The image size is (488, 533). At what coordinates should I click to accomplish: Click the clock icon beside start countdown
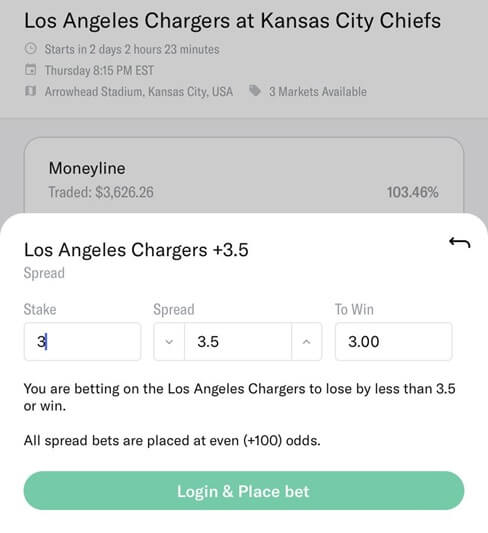pos(31,49)
